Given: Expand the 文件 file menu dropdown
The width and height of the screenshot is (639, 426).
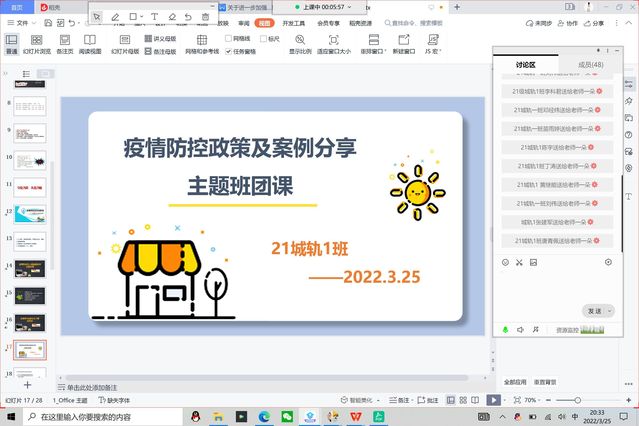Looking at the screenshot, I should point(22,22).
